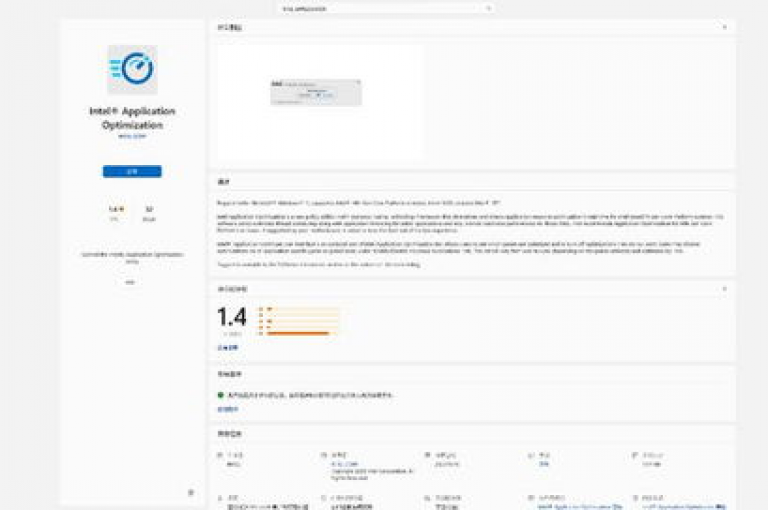Click the green status dot in the system requirements section

pos(220,395)
